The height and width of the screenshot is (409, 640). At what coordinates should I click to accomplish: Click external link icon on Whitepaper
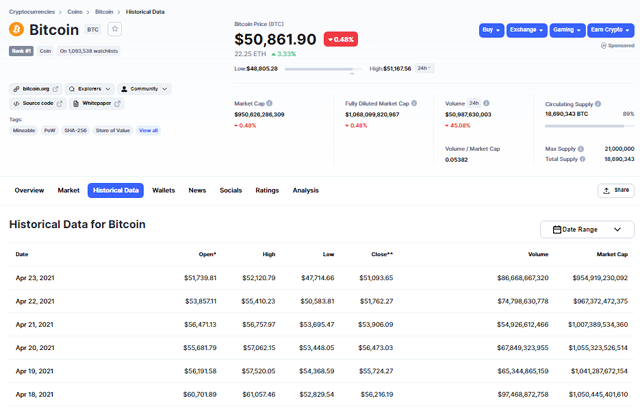[117, 104]
